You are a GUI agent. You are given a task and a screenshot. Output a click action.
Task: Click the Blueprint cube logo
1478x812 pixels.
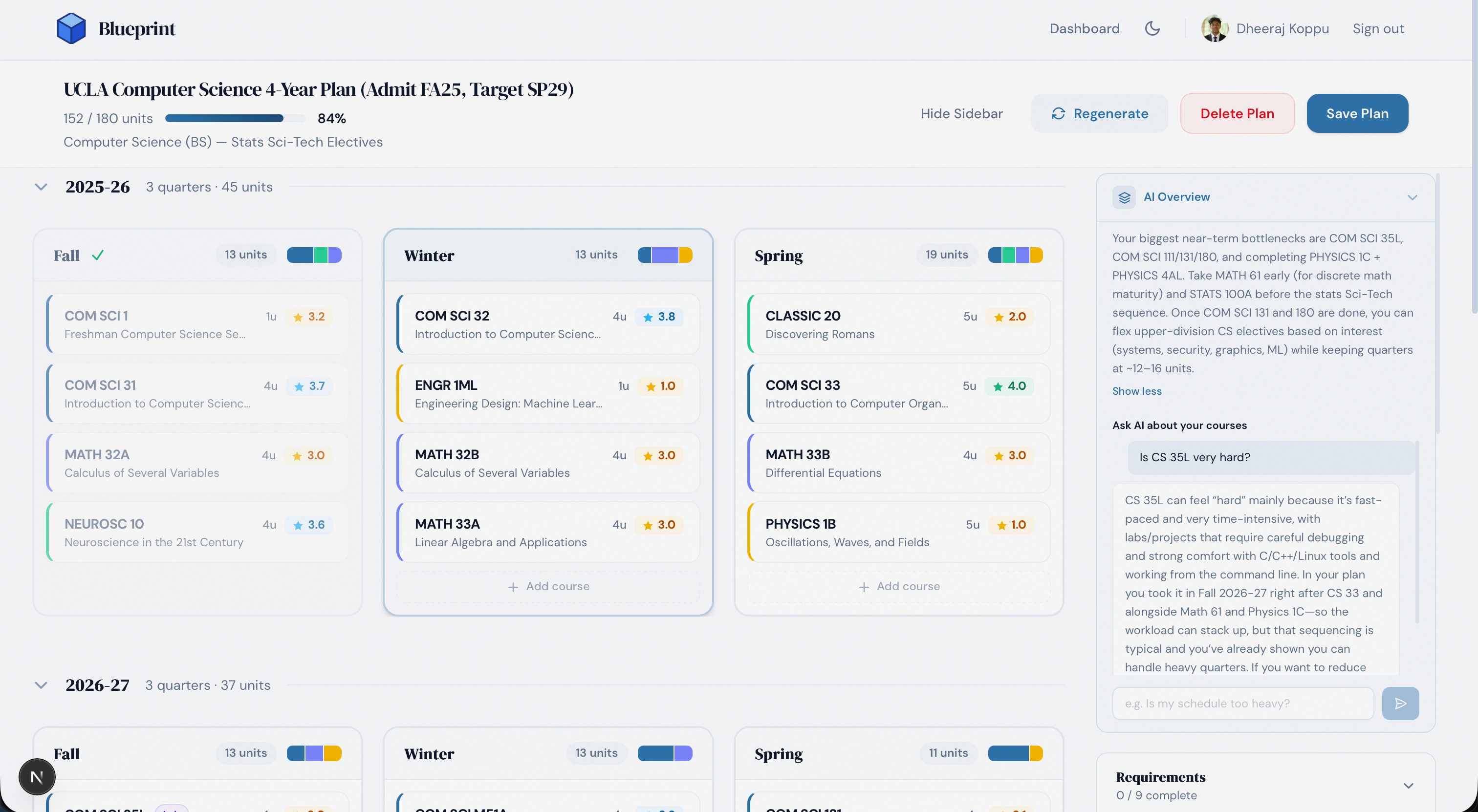[x=71, y=28]
